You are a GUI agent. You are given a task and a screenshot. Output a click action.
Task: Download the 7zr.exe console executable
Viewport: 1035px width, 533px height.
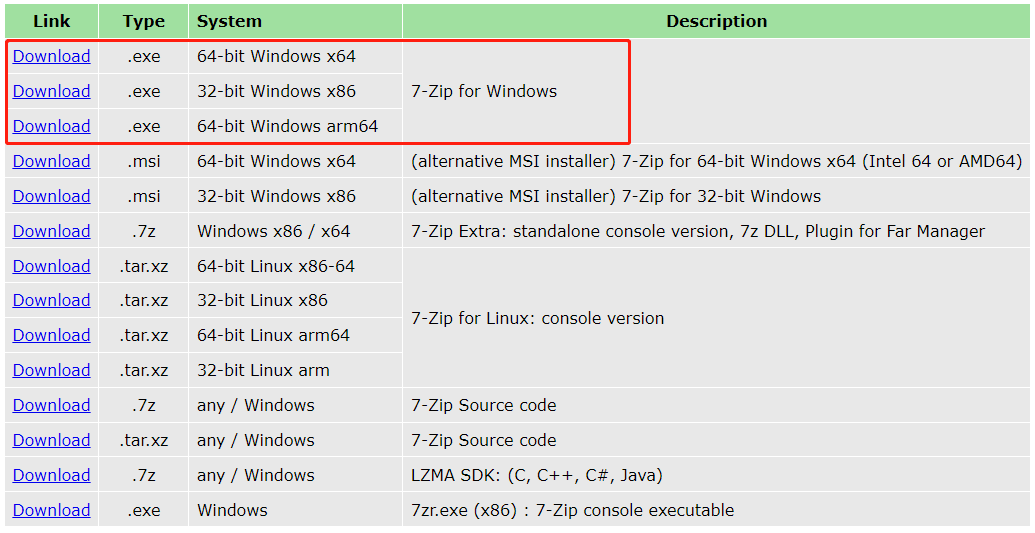pyautogui.click(x=51, y=511)
